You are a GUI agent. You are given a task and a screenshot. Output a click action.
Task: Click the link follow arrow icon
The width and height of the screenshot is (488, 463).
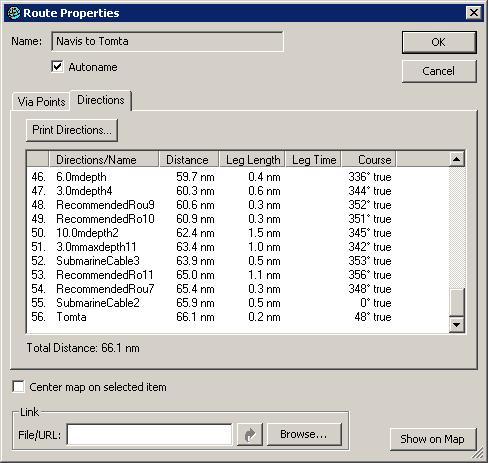click(x=250, y=435)
